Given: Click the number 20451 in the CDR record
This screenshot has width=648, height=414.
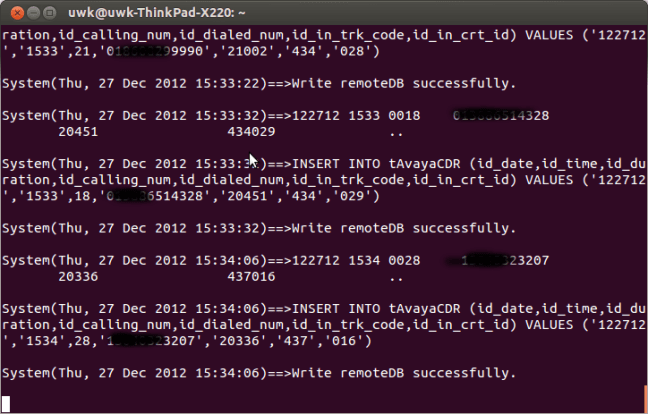Looking at the screenshot, I should pyautogui.click(x=78, y=132).
